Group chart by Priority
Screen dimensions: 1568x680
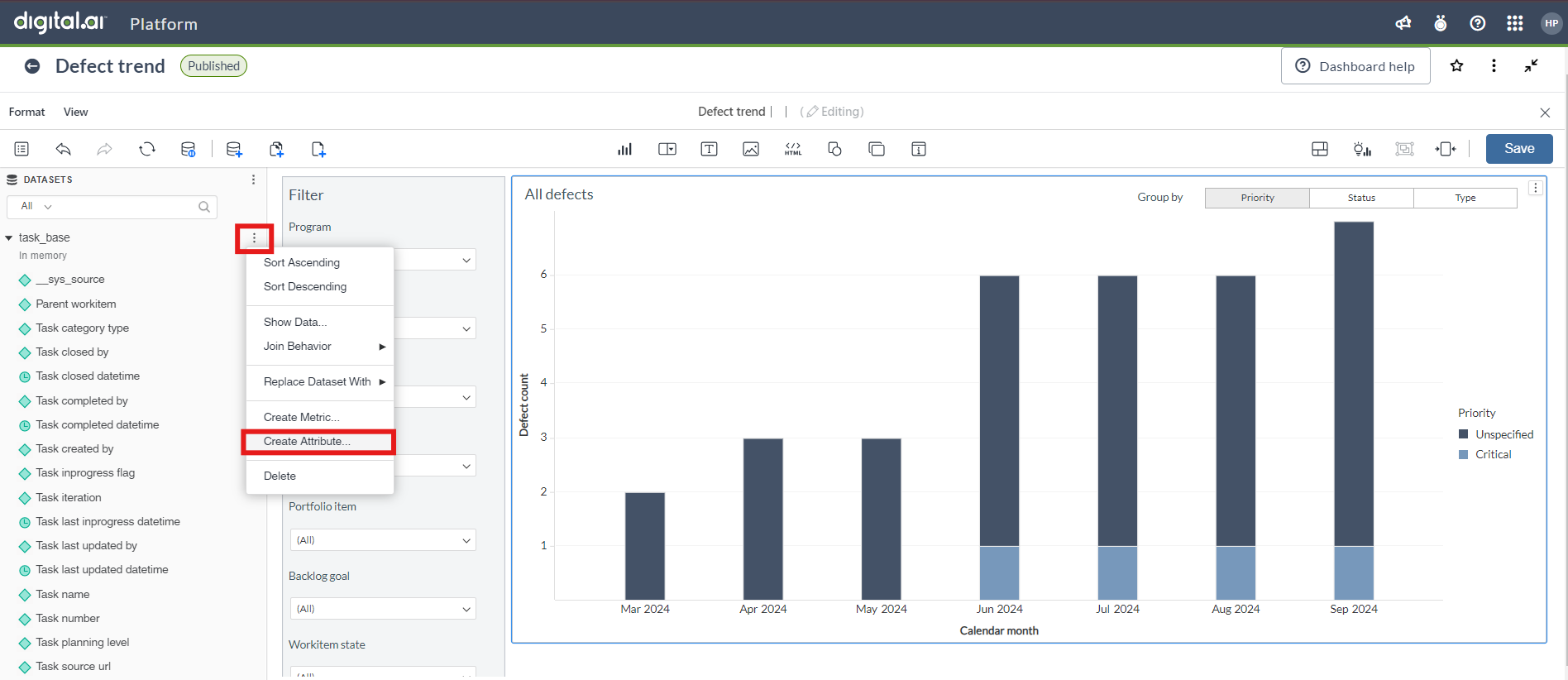(1257, 198)
